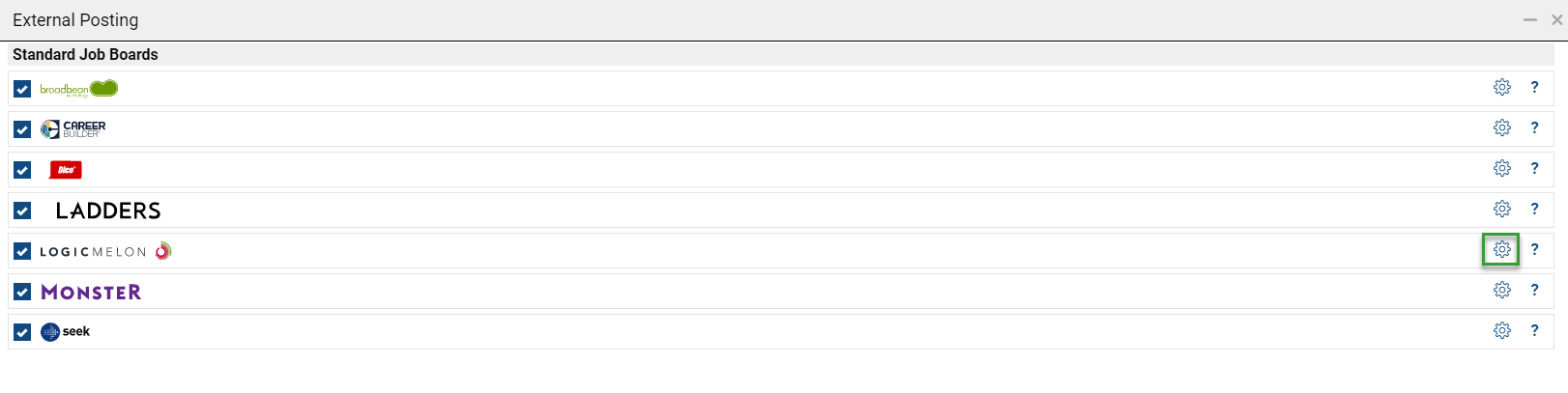1568x393 pixels.
Task: Uncheck the Broadbean checkbox
Action: click(22, 89)
